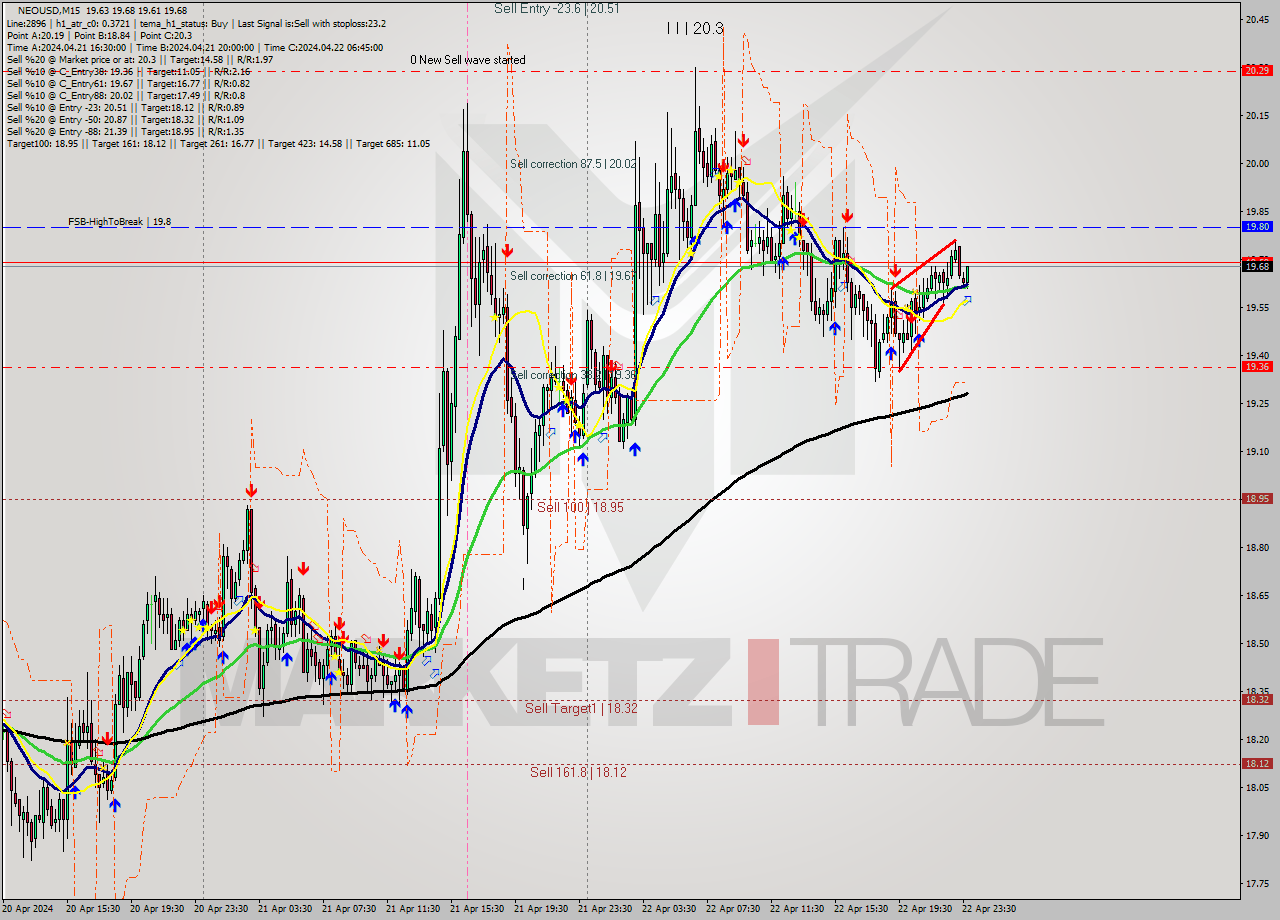Click the 'FSB-HighToBreak | 19.8' label
This screenshot has height=920, width=1280.
[x=119, y=221]
